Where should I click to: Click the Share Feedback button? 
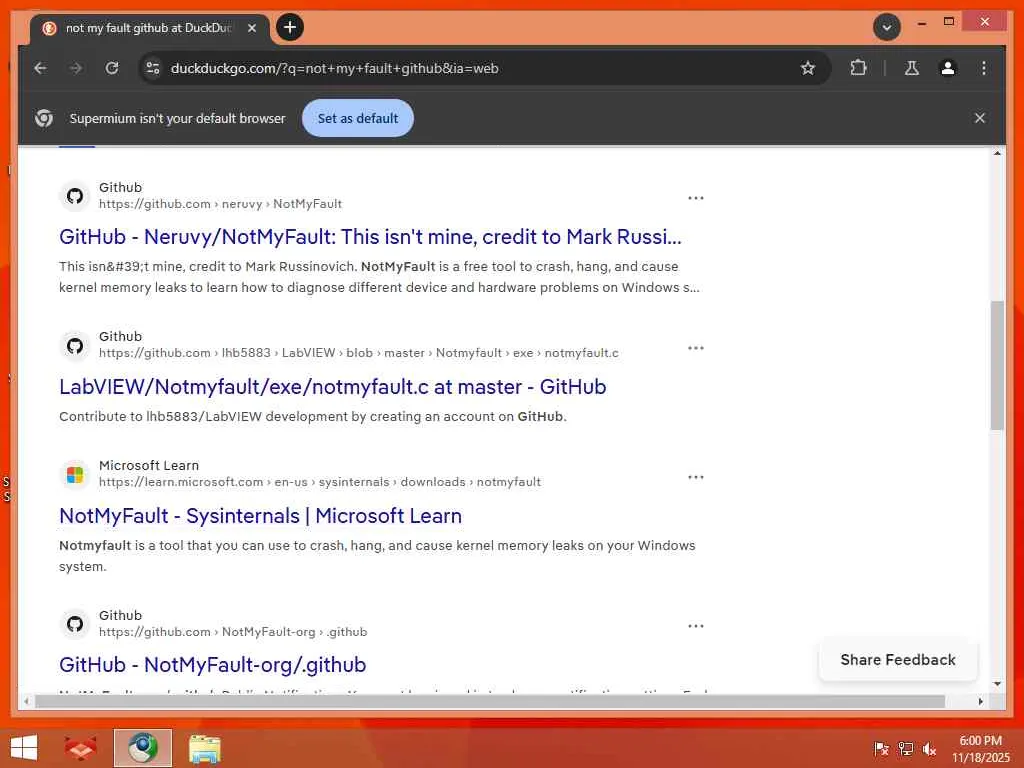pos(897,660)
